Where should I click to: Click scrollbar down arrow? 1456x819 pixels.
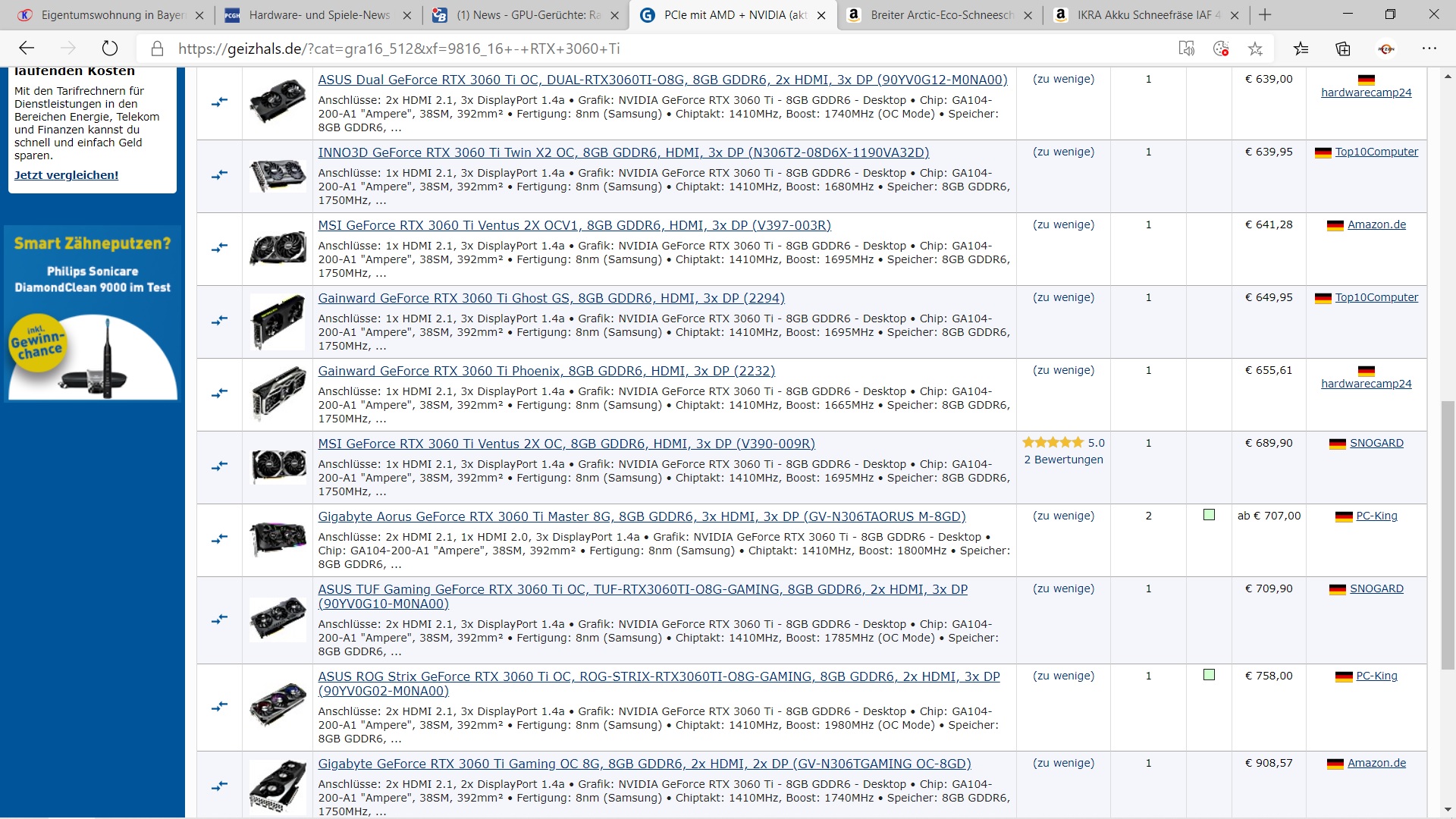[1448, 810]
